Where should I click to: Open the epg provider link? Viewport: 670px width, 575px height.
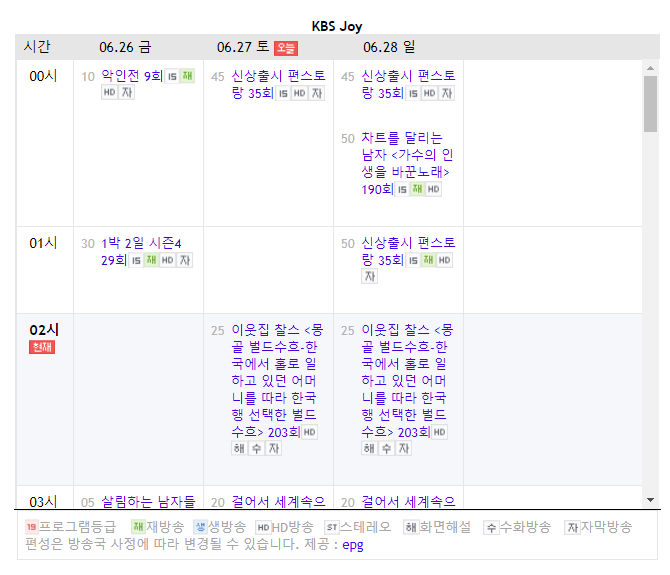353,545
